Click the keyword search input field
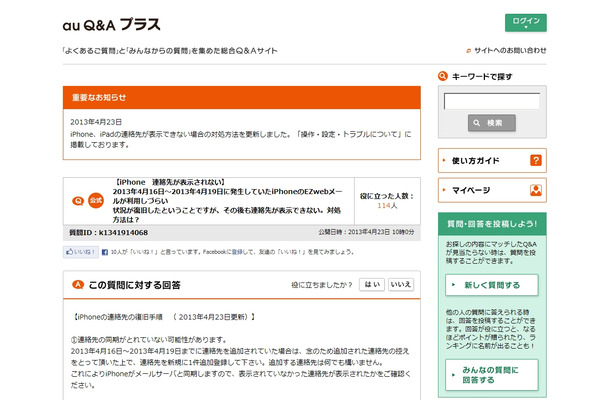The image size is (610, 400). [x=492, y=101]
